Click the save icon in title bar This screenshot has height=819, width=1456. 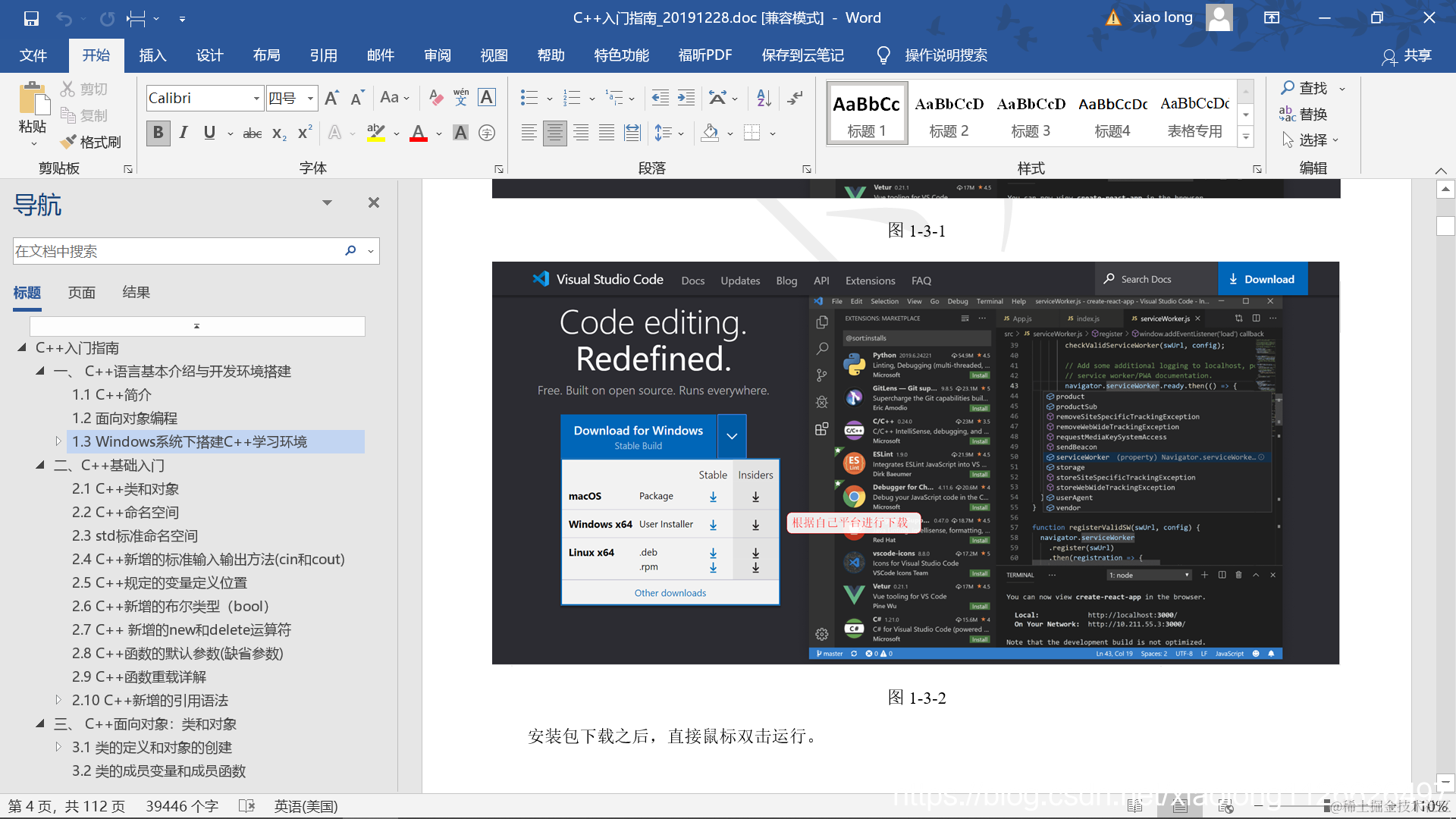(31, 18)
